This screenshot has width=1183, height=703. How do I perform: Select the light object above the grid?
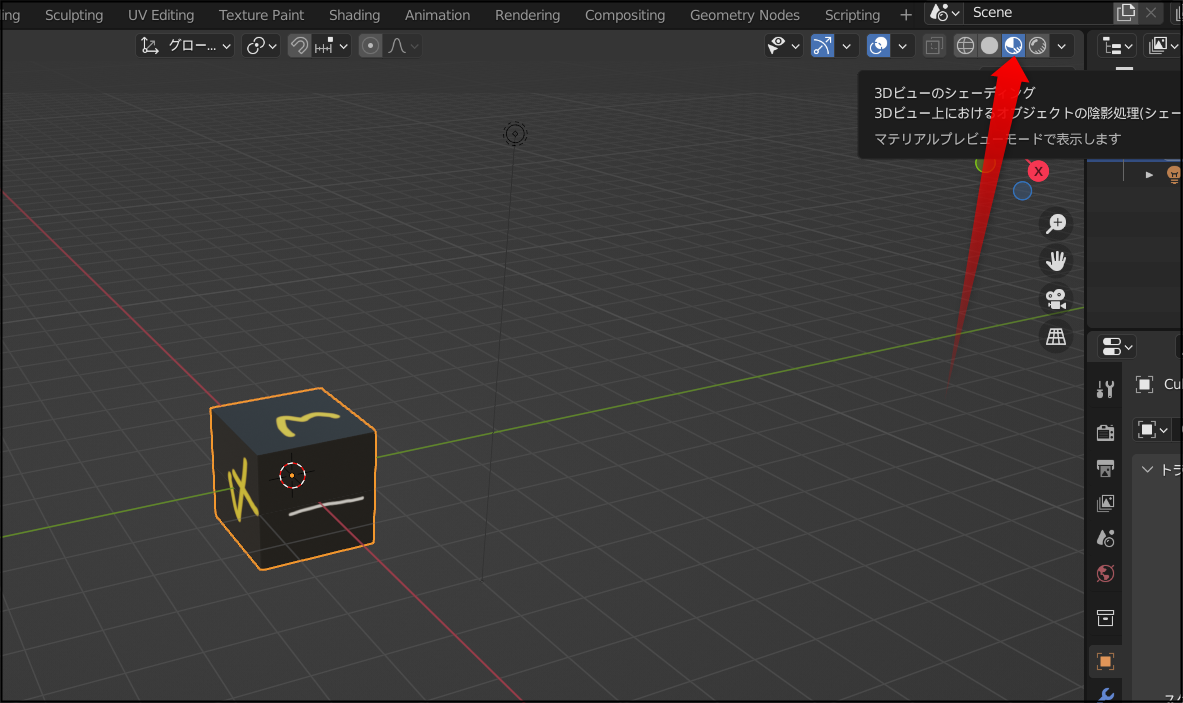coord(515,134)
